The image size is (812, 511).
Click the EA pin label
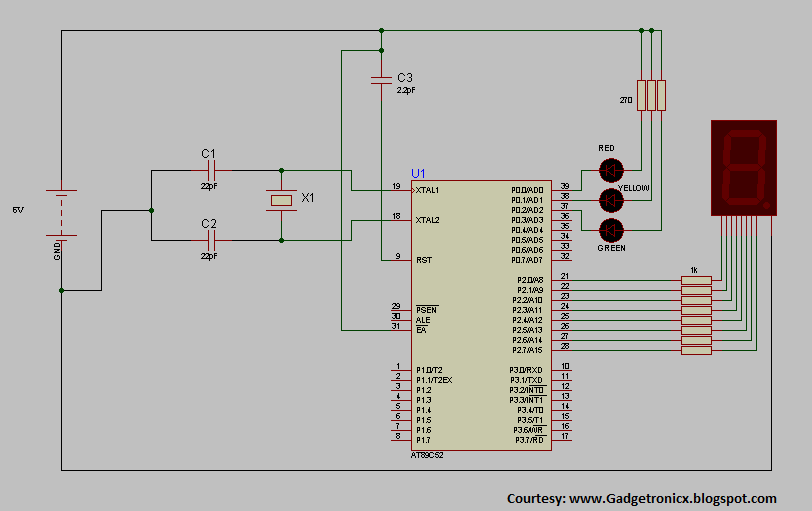pos(421,330)
